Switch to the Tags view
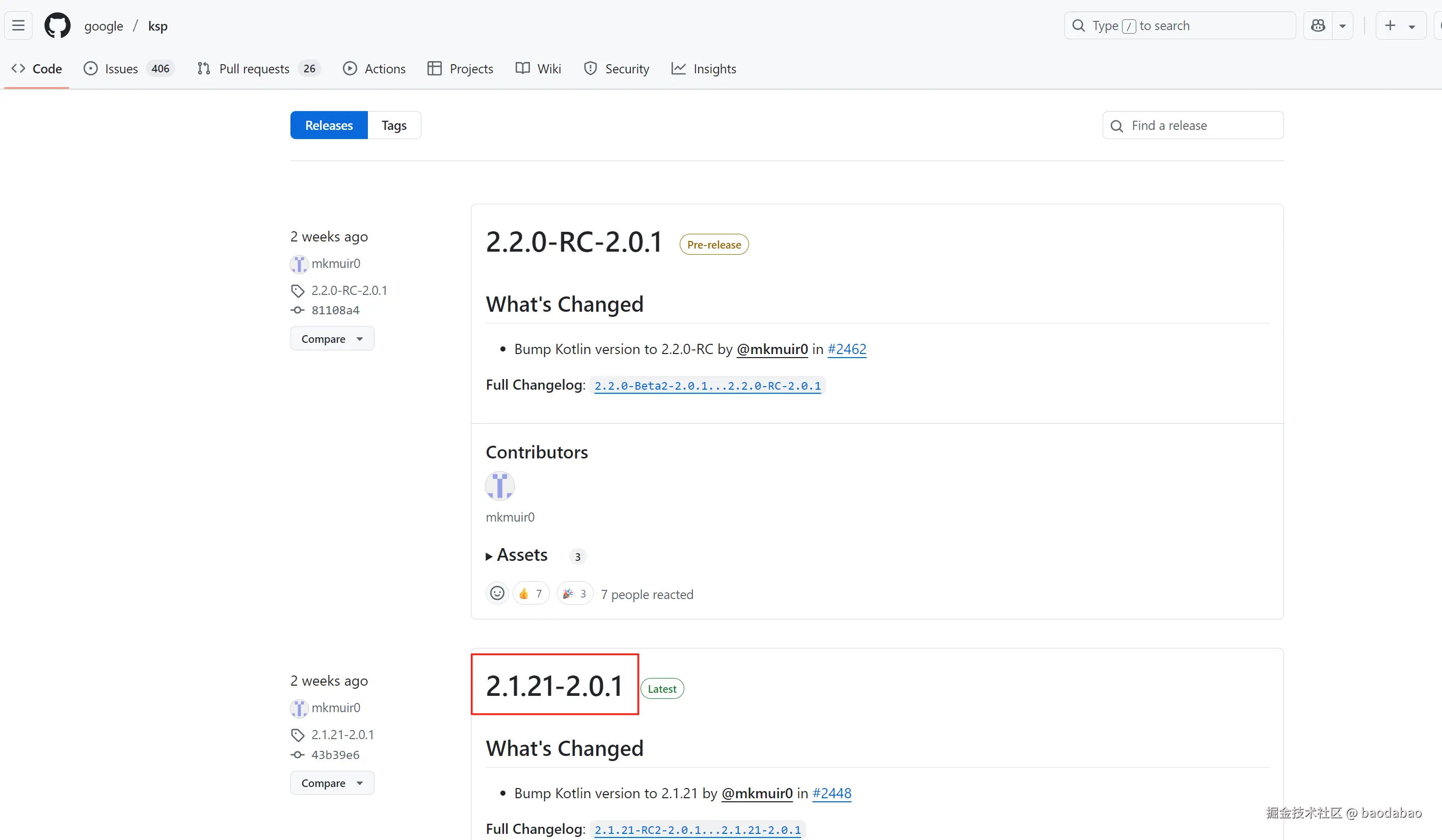 (394, 125)
